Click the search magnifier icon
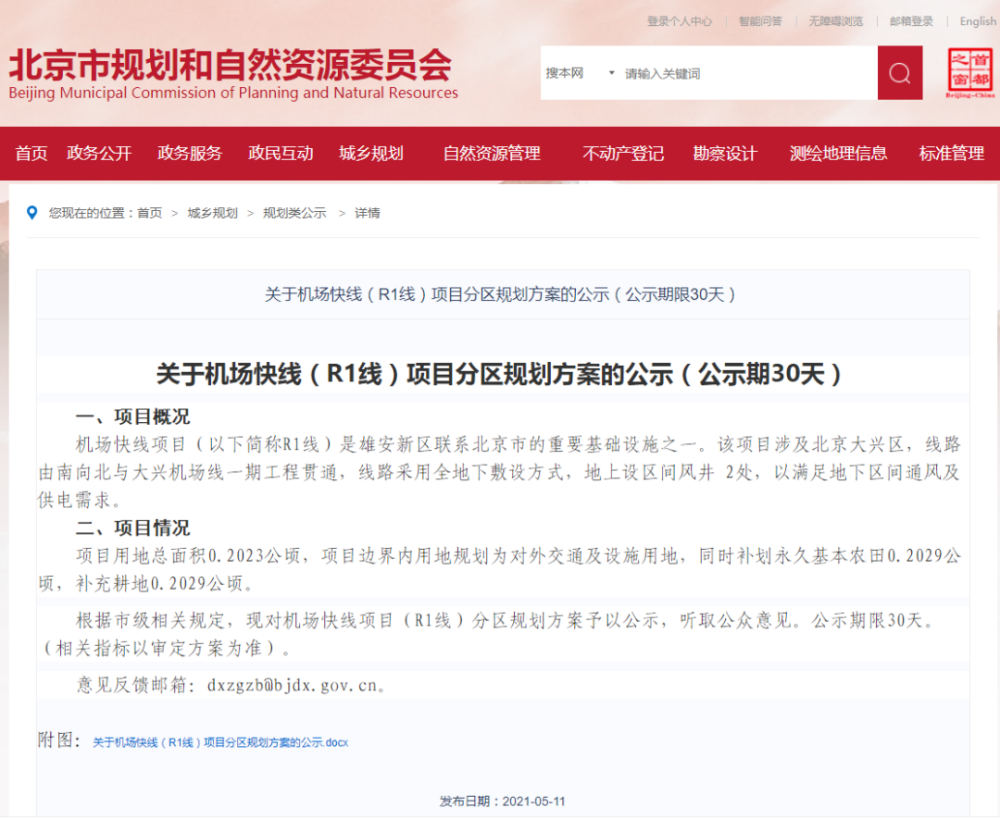 pos(898,73)
